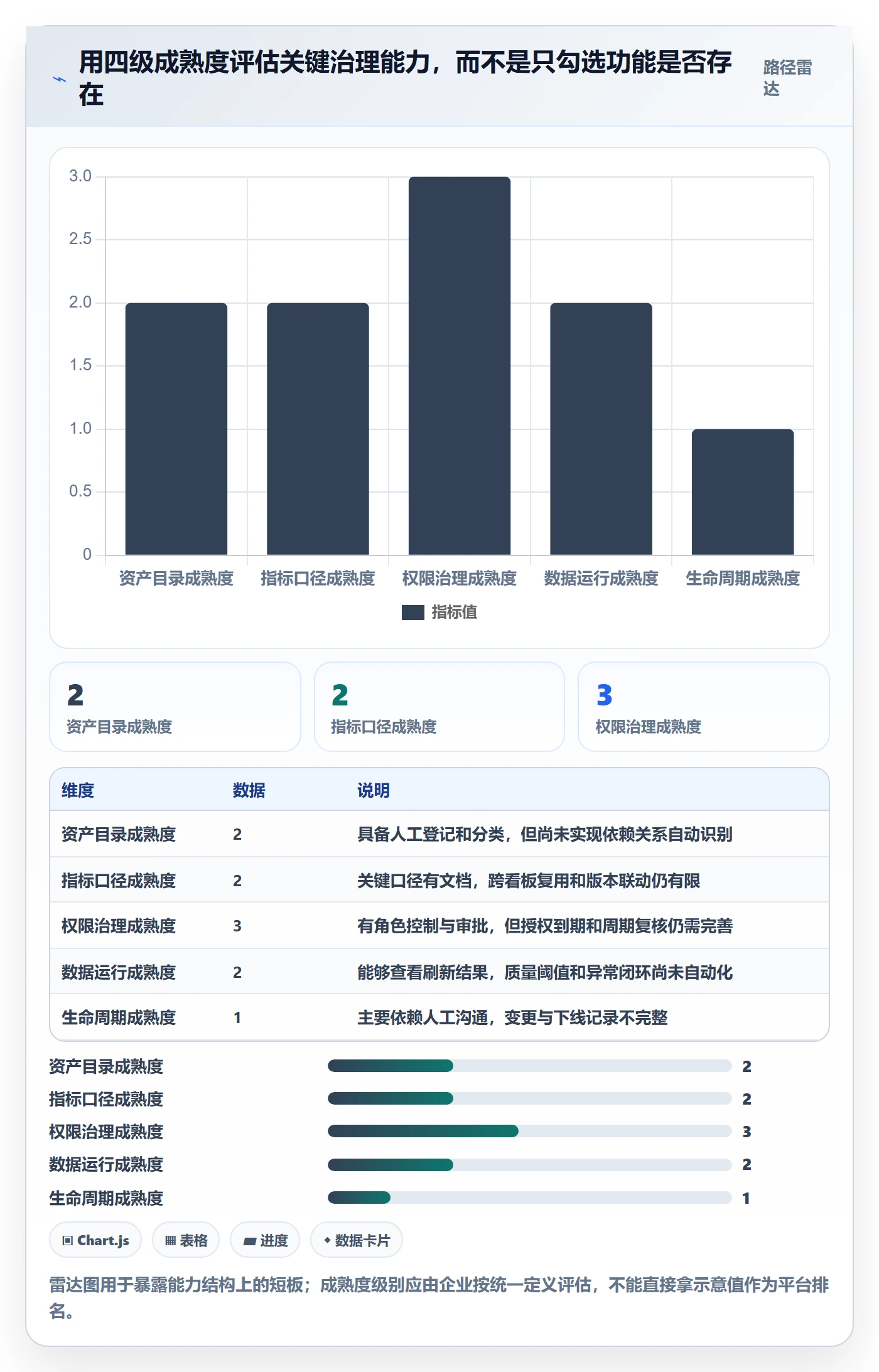Screen dimensions: 879x1372
Task: Click the 表格 chip
Action: click(x=186, y=1240)
